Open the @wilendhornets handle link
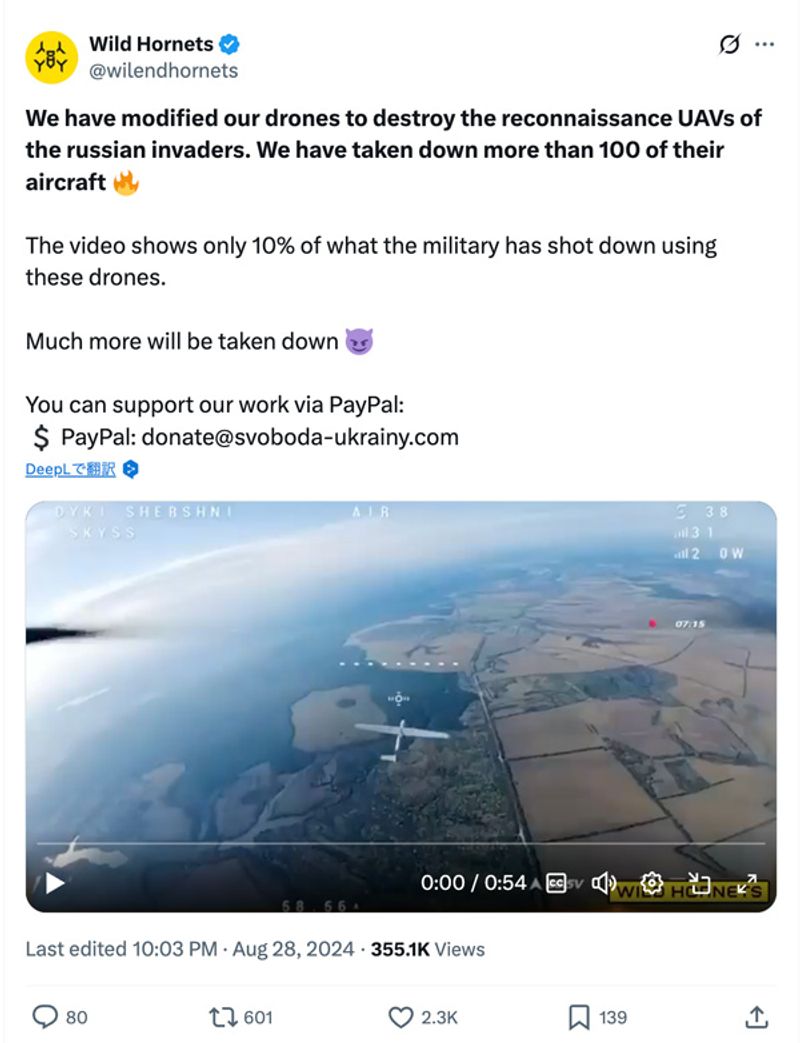 tap(164, 71)
